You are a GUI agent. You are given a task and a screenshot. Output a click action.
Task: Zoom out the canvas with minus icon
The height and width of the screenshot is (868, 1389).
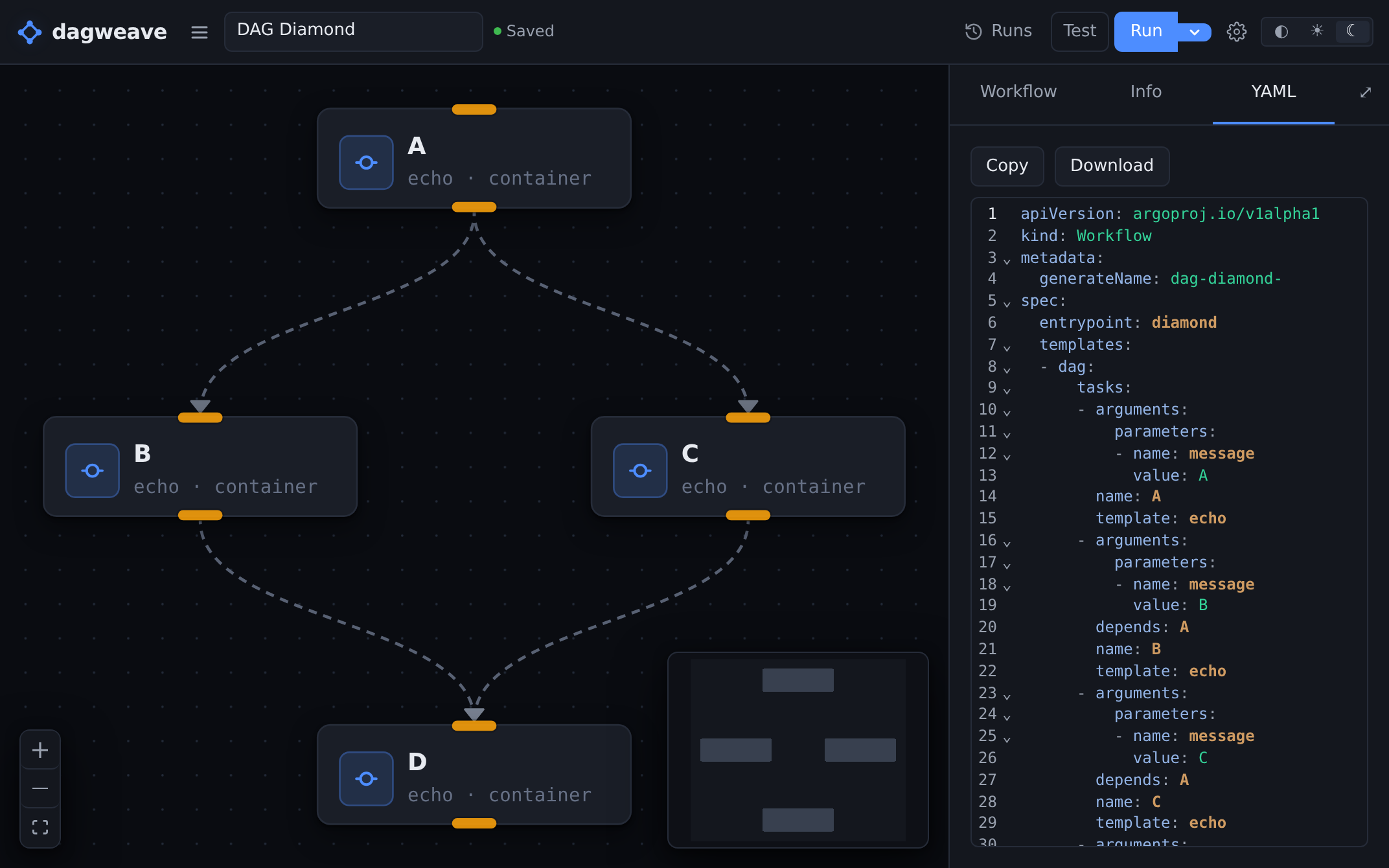click(40, 788)
